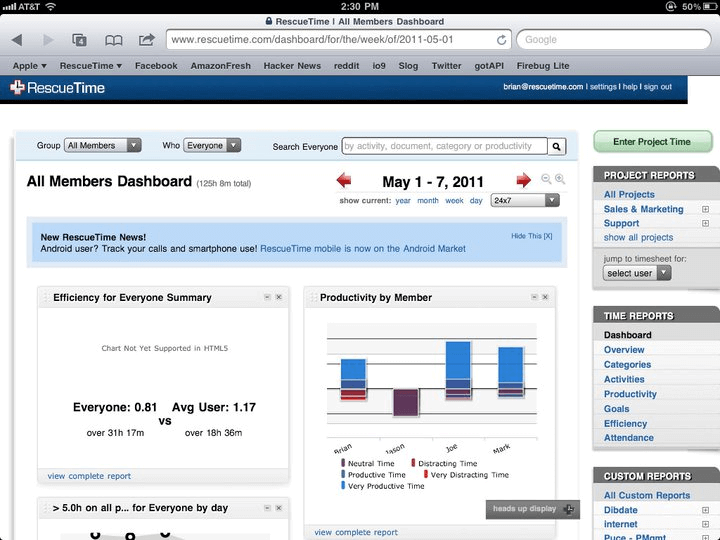Focus the Search Everyone input field
This screenshot has width=720, height=540.
pyautogui.click(x=445, y=146)
